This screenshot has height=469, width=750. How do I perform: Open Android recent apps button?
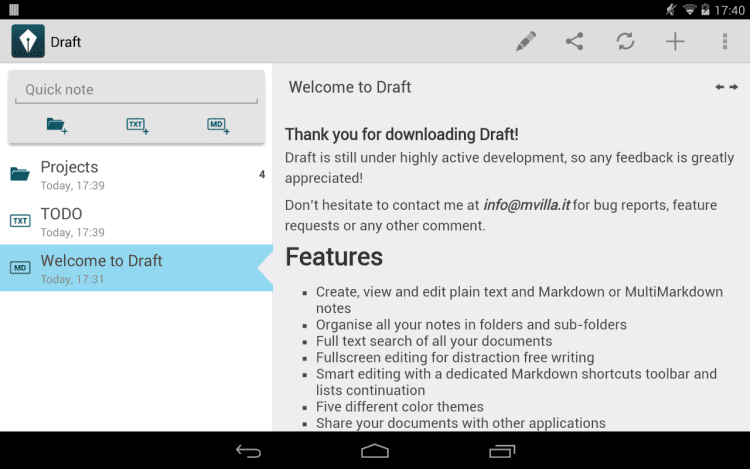502,451
